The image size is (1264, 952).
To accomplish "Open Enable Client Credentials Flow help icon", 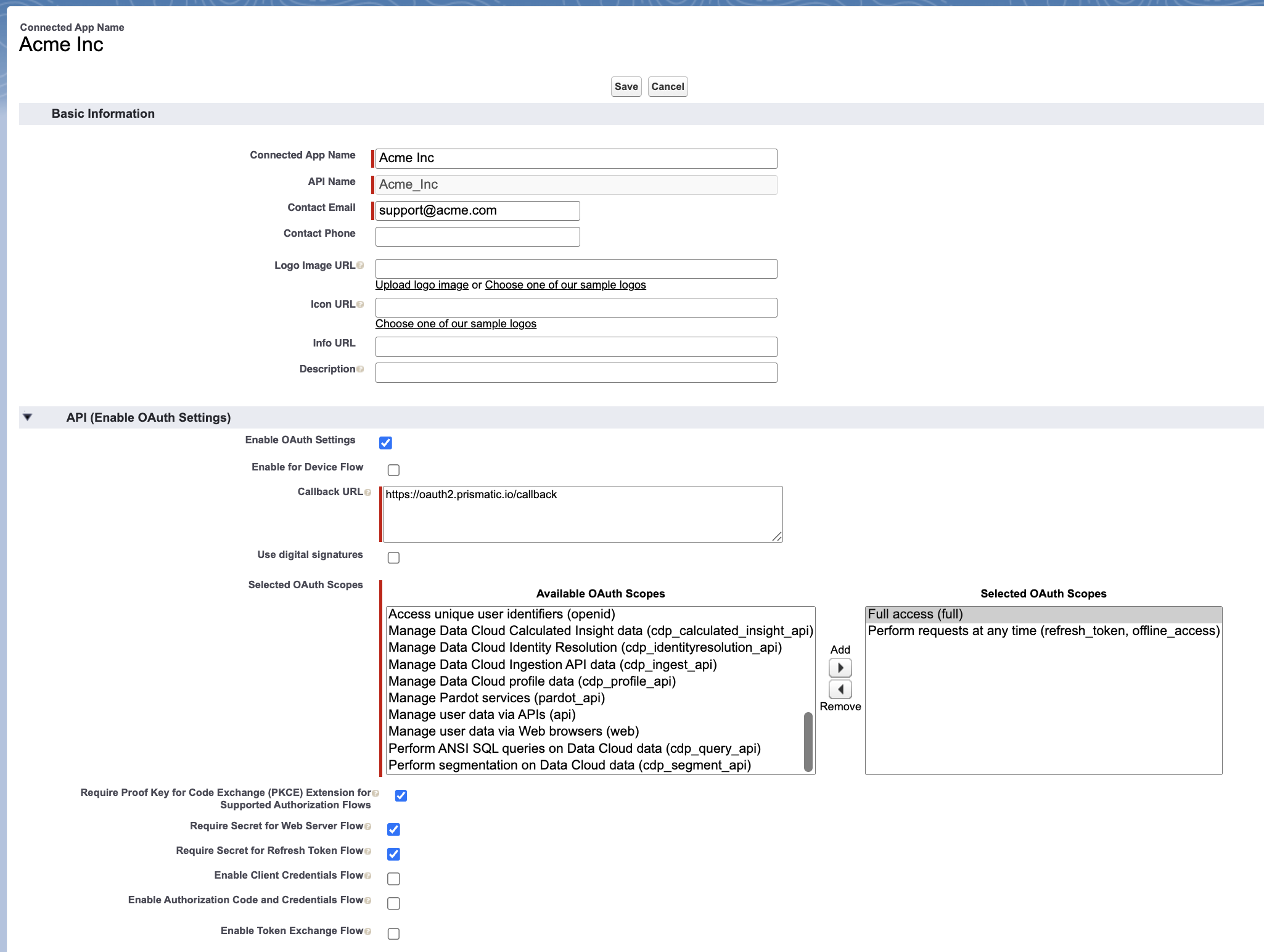I will point(367,875).
